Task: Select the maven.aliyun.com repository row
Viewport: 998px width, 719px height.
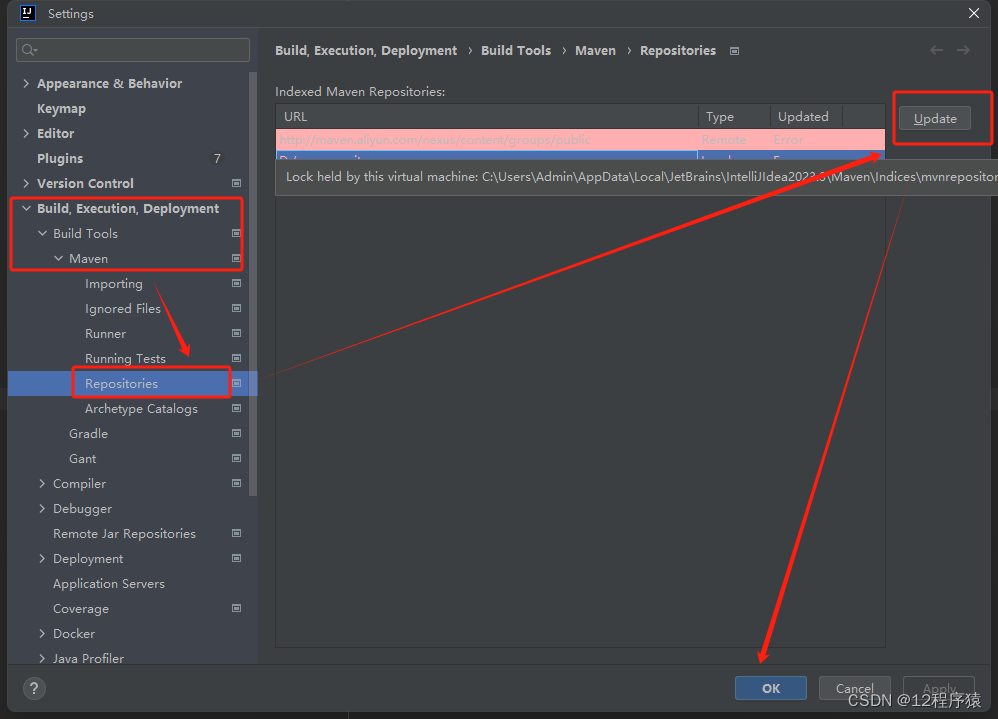Action: pos(580,139)
